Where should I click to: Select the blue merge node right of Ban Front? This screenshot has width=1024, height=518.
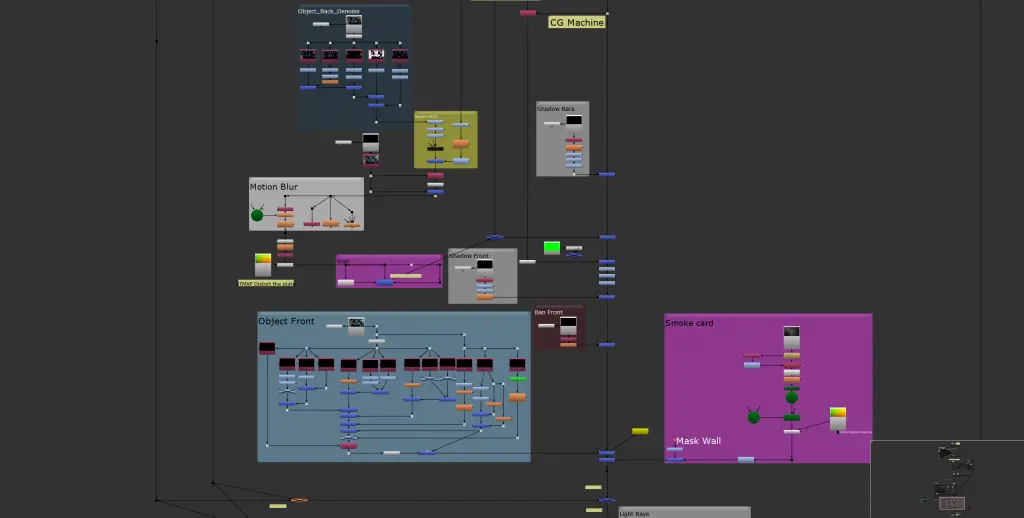point(607,345)
